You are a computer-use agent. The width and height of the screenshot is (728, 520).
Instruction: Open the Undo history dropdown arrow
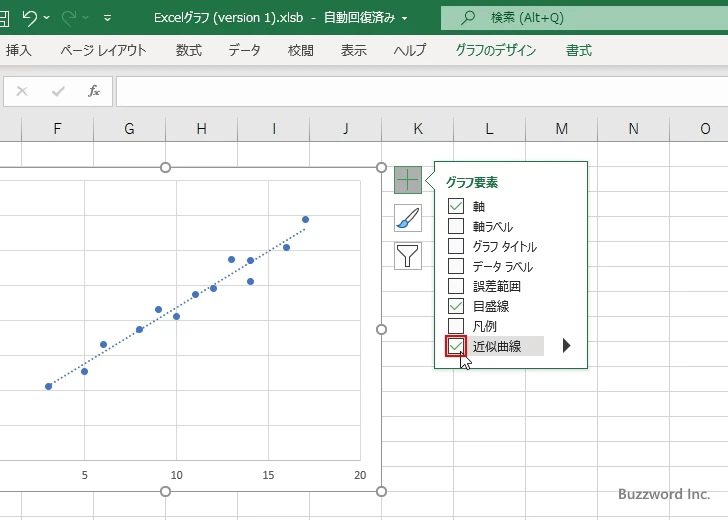(48, 18)
